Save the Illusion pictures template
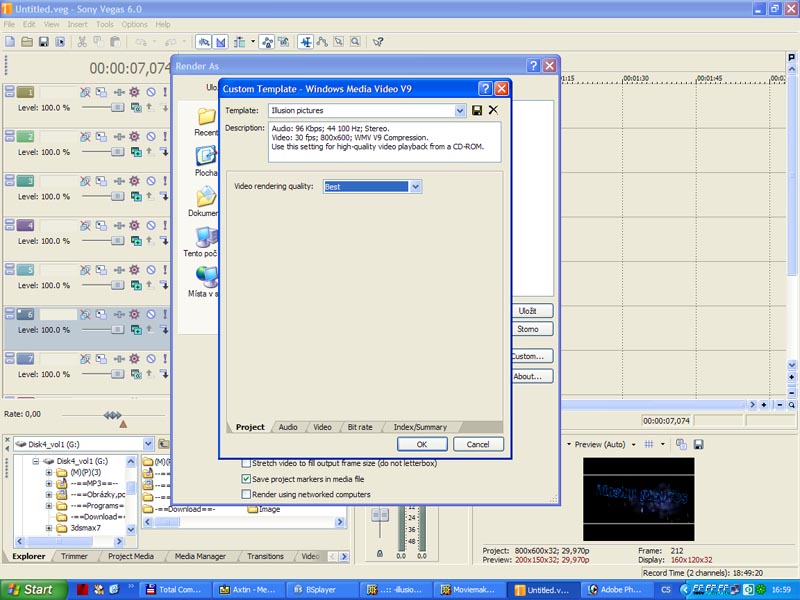The width and height of the screenshot is (800, 600). pyautogui.click(x=477, y=110)
